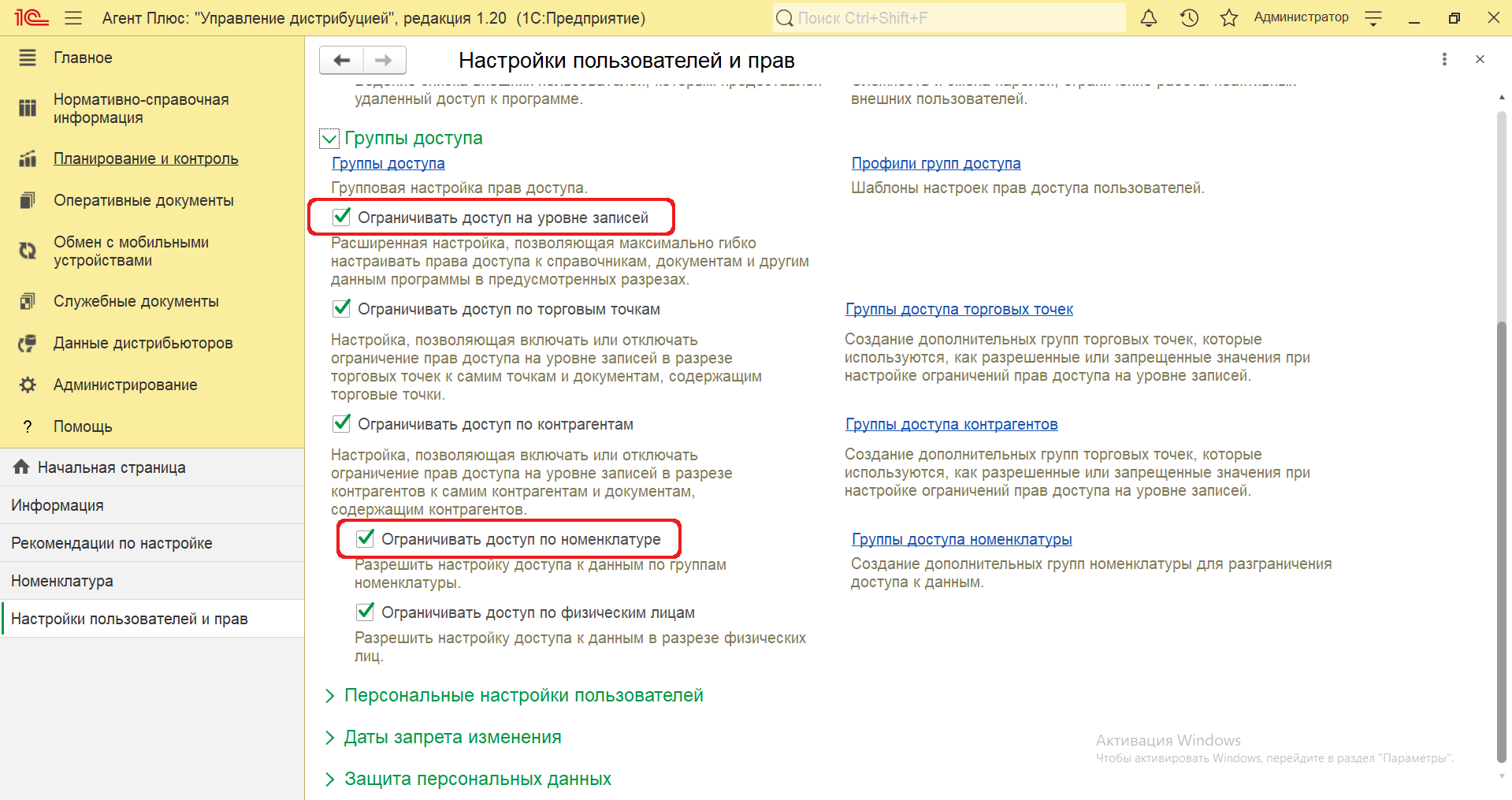
Task: Expand Даты запрета изменения section
Action: [329, 738]
